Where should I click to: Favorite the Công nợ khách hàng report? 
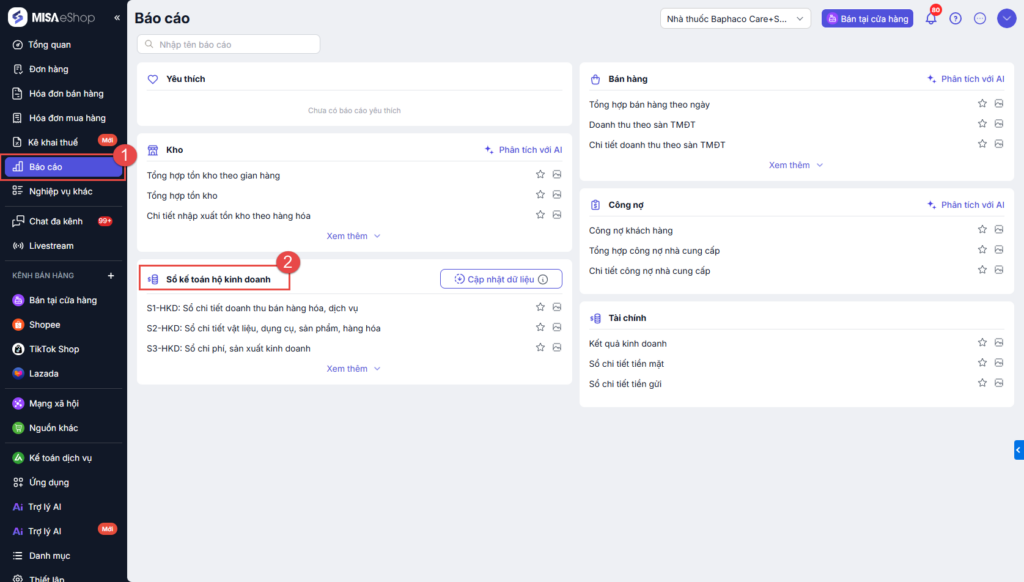(x=983, y=230)
